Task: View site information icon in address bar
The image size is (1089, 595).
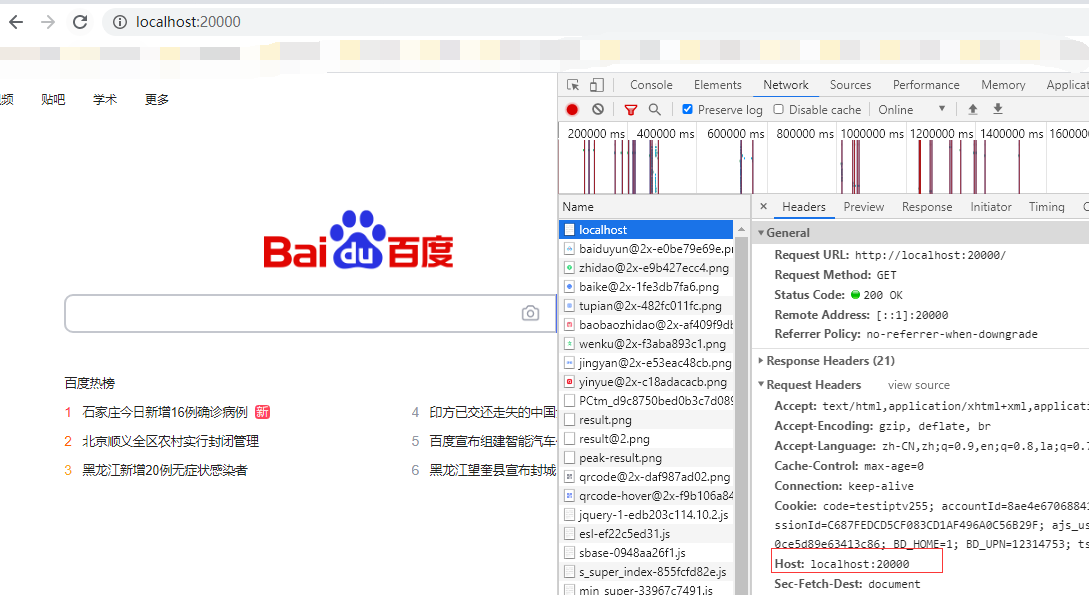Action: click(119, 22)
